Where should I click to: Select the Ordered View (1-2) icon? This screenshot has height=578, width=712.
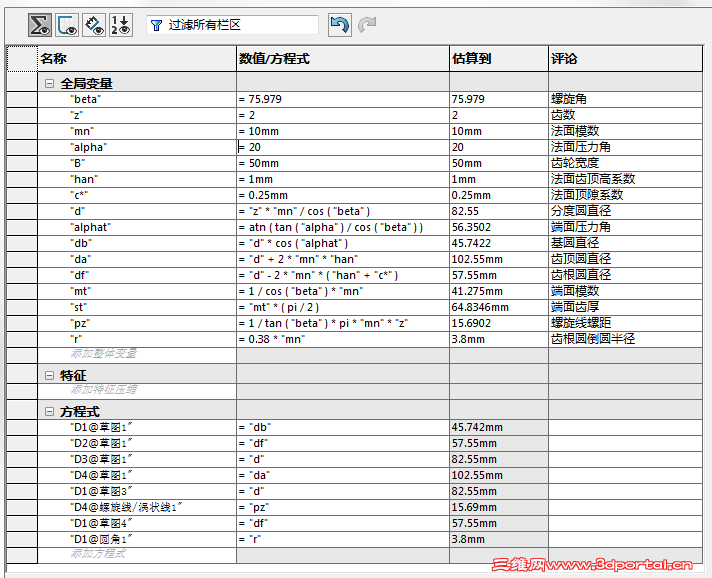[x=121, y=25]
